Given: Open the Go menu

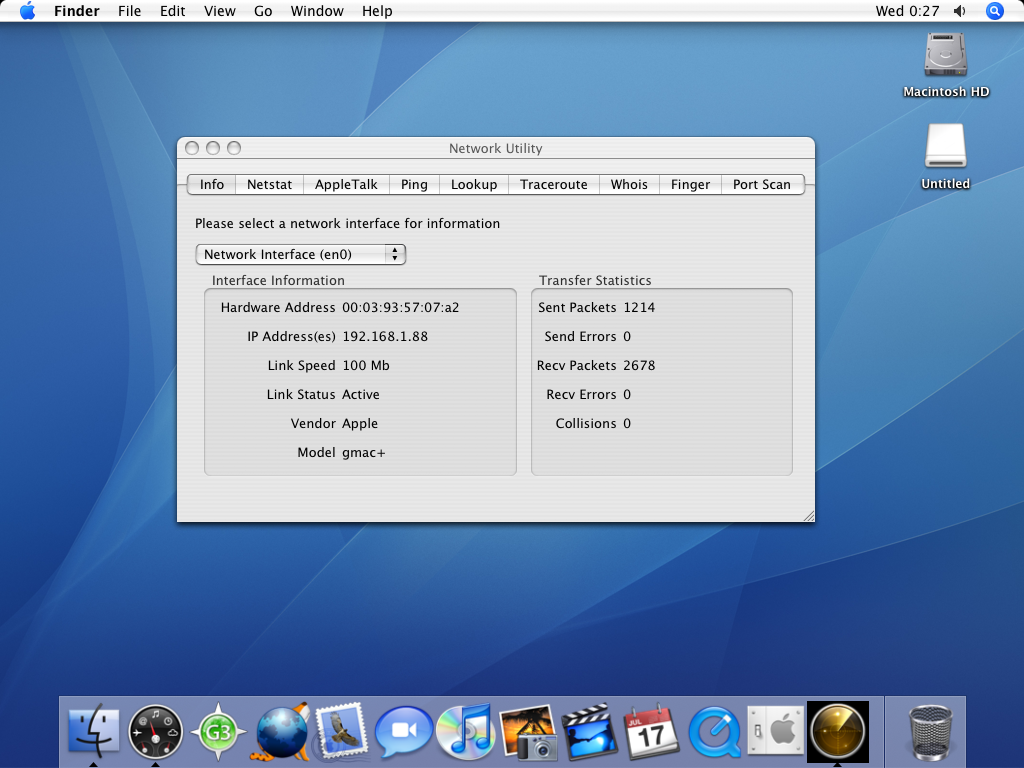Looking at the screenshot, I should point(263,11).
